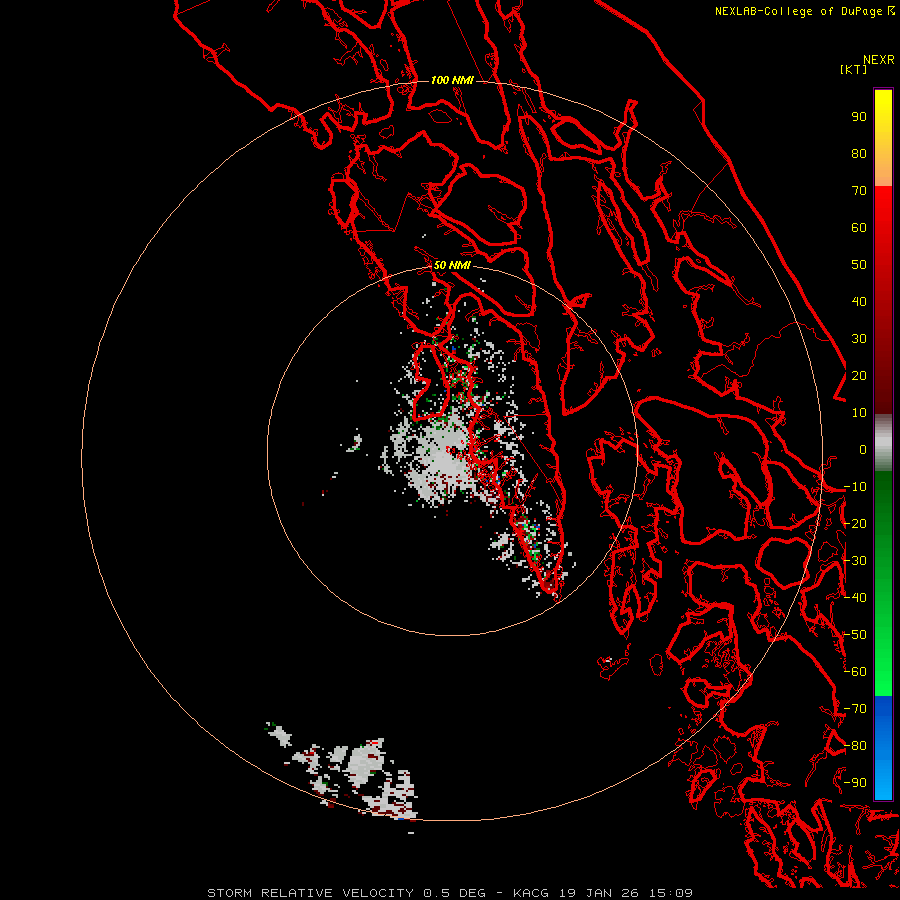
Task: Click the 15:09 timestamp text
Action: pos(671,893)
